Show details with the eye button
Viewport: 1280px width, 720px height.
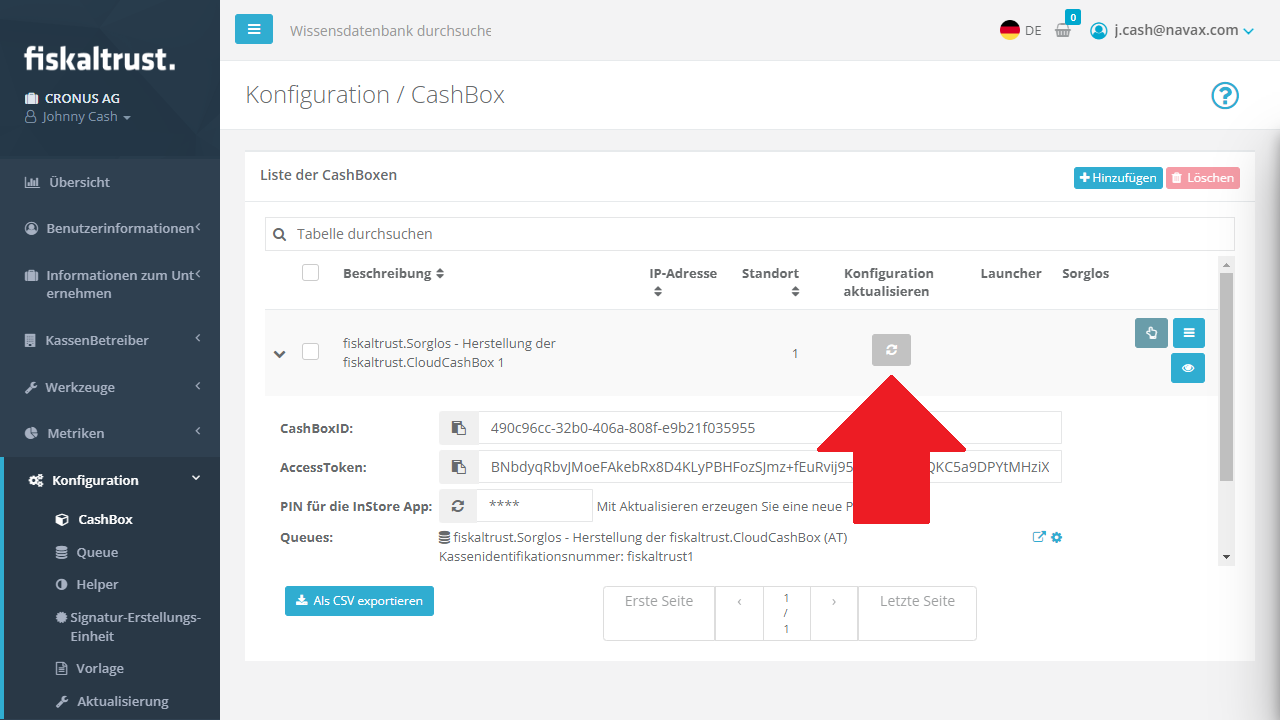tap(1188, 368)
